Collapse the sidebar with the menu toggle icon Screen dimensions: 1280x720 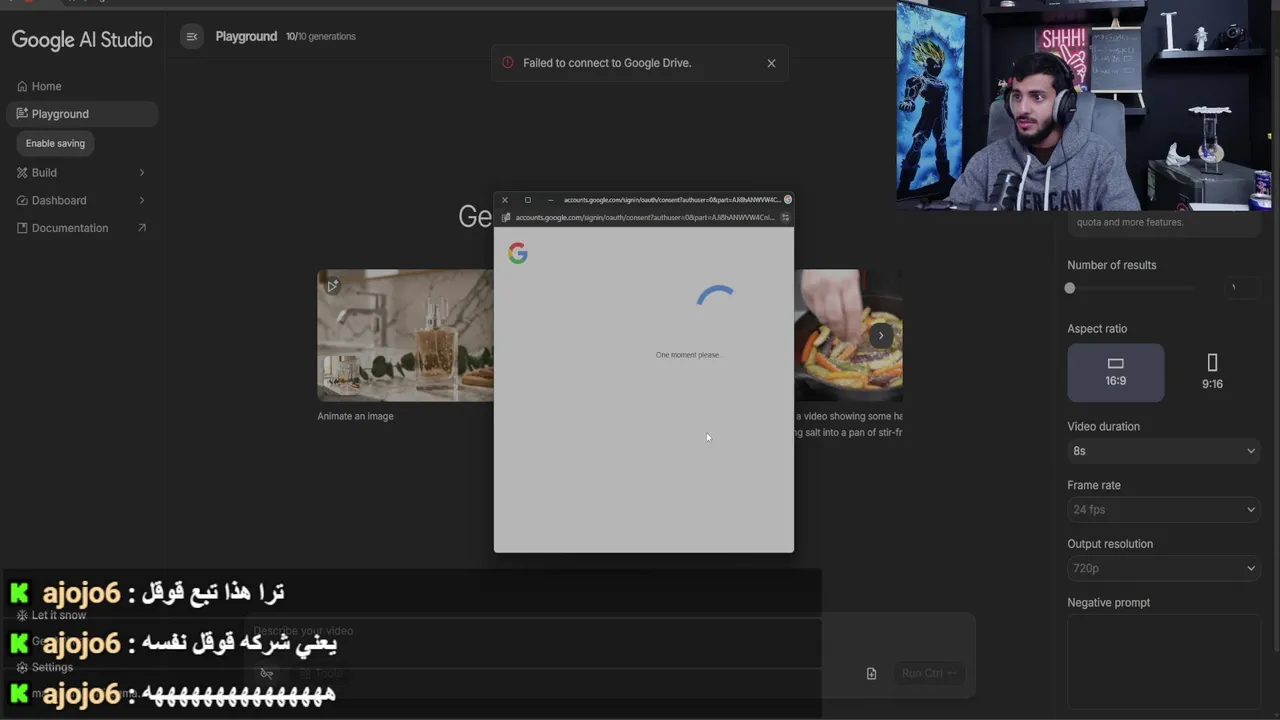tap(192, 37)
